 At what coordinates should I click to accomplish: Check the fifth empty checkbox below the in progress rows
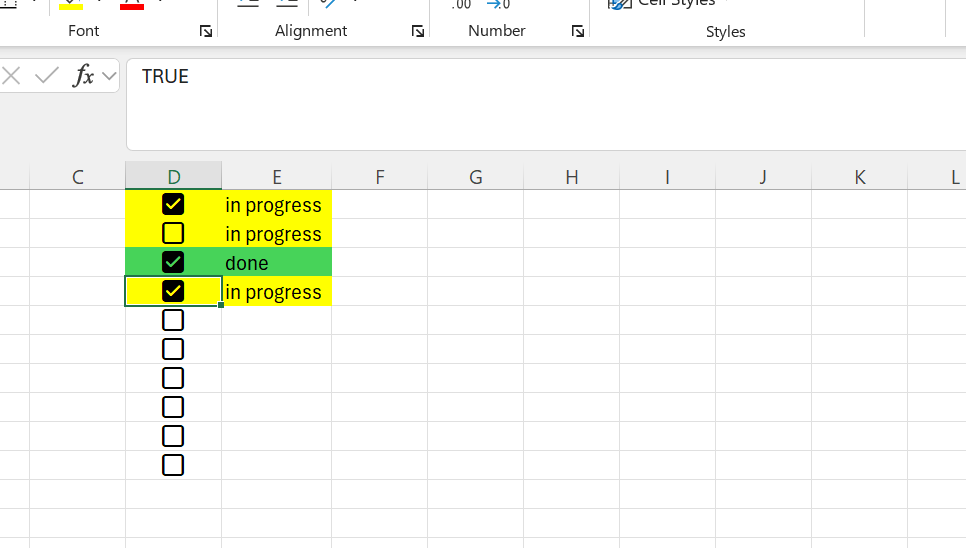click(x=173, y=436)
